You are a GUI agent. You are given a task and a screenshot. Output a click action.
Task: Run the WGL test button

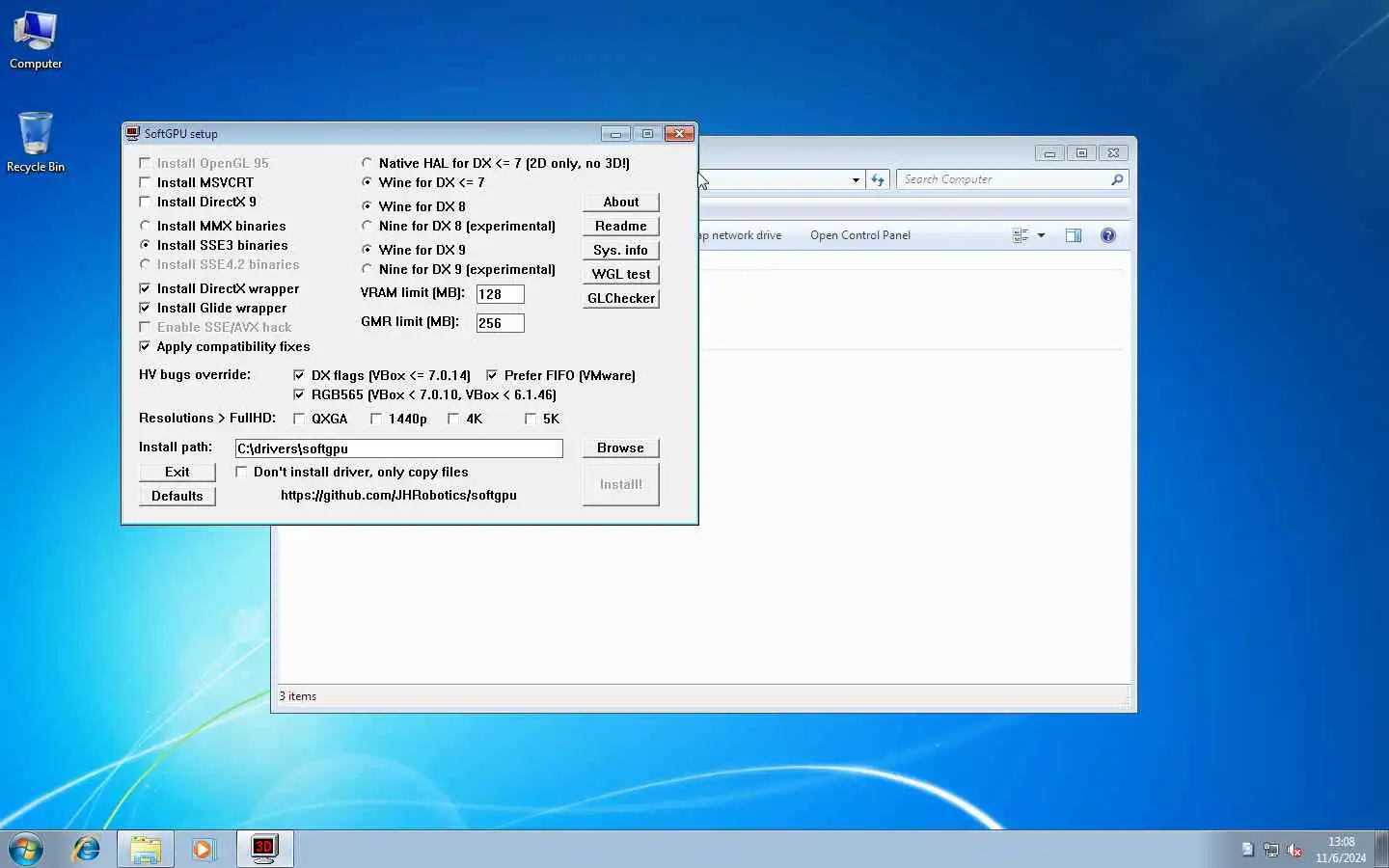coord(621,274)
